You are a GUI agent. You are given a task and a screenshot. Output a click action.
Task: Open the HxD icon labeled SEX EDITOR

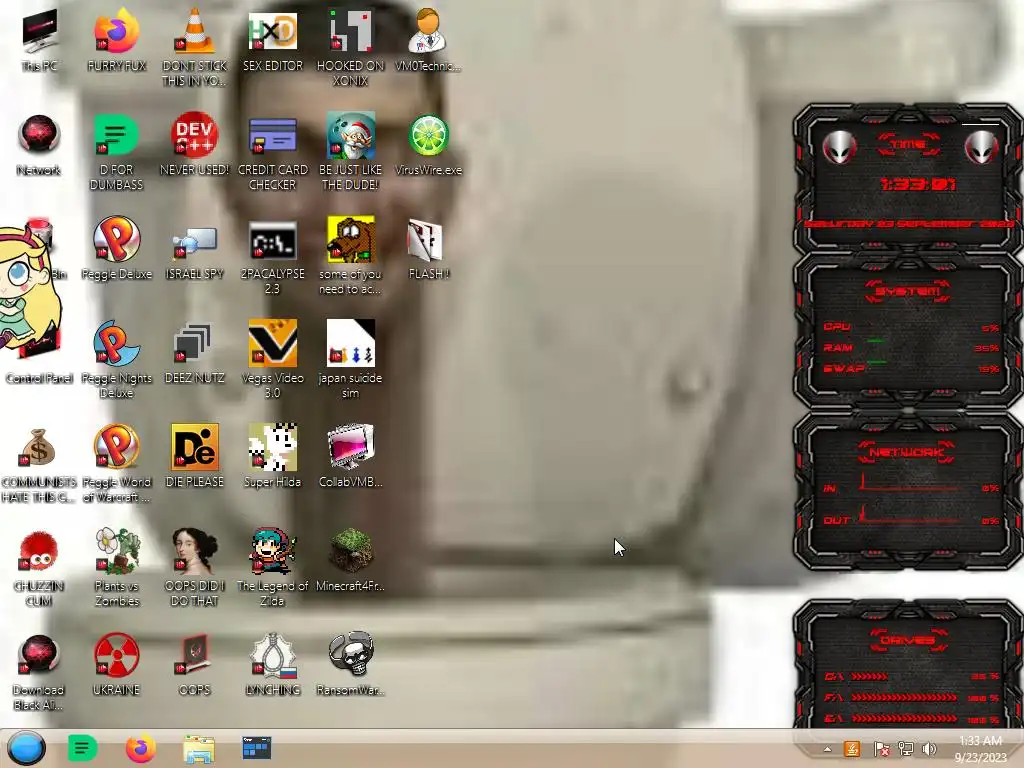pyautogui.click(x=272, y=39)
